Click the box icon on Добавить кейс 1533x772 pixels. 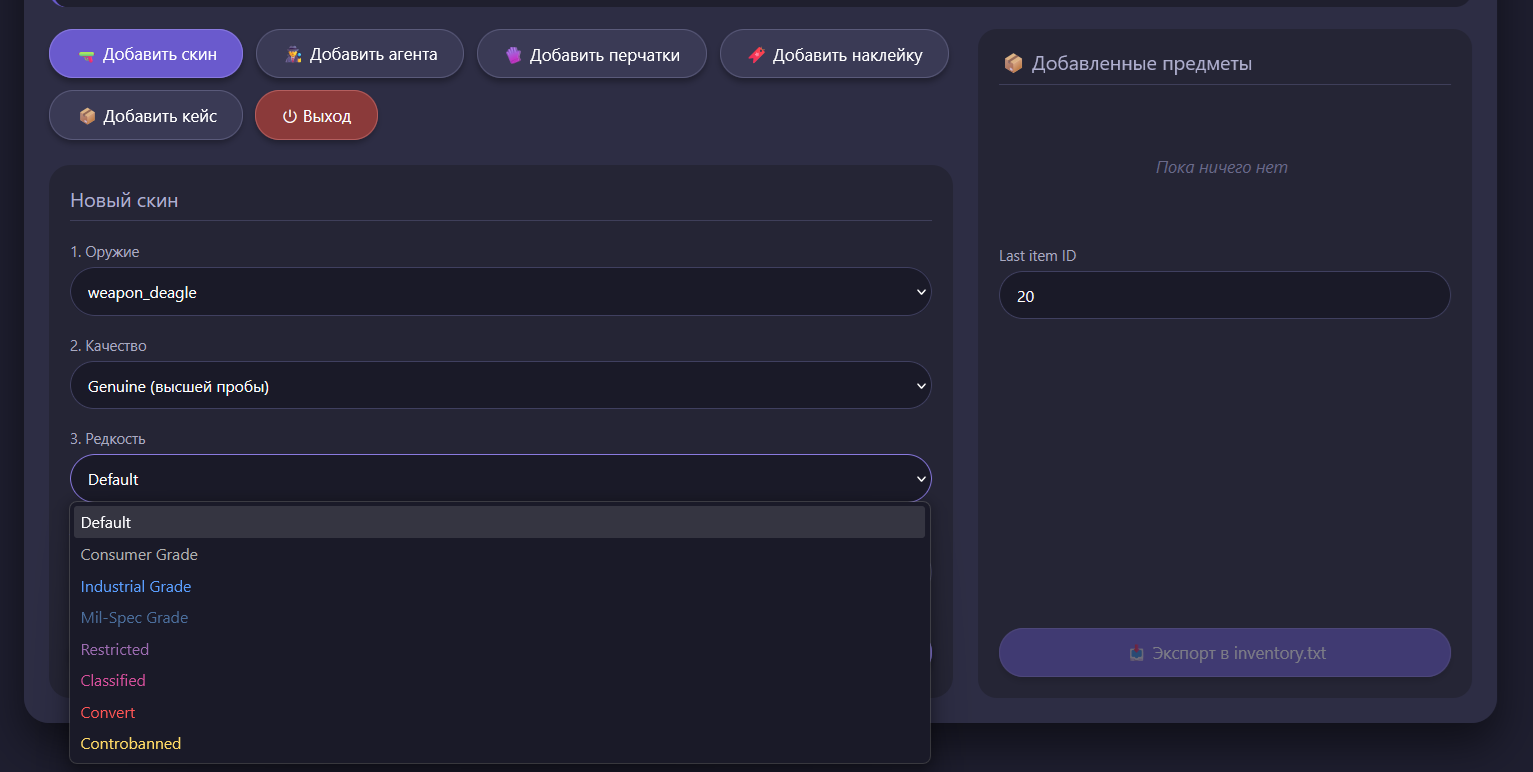(x=87, y=116)
